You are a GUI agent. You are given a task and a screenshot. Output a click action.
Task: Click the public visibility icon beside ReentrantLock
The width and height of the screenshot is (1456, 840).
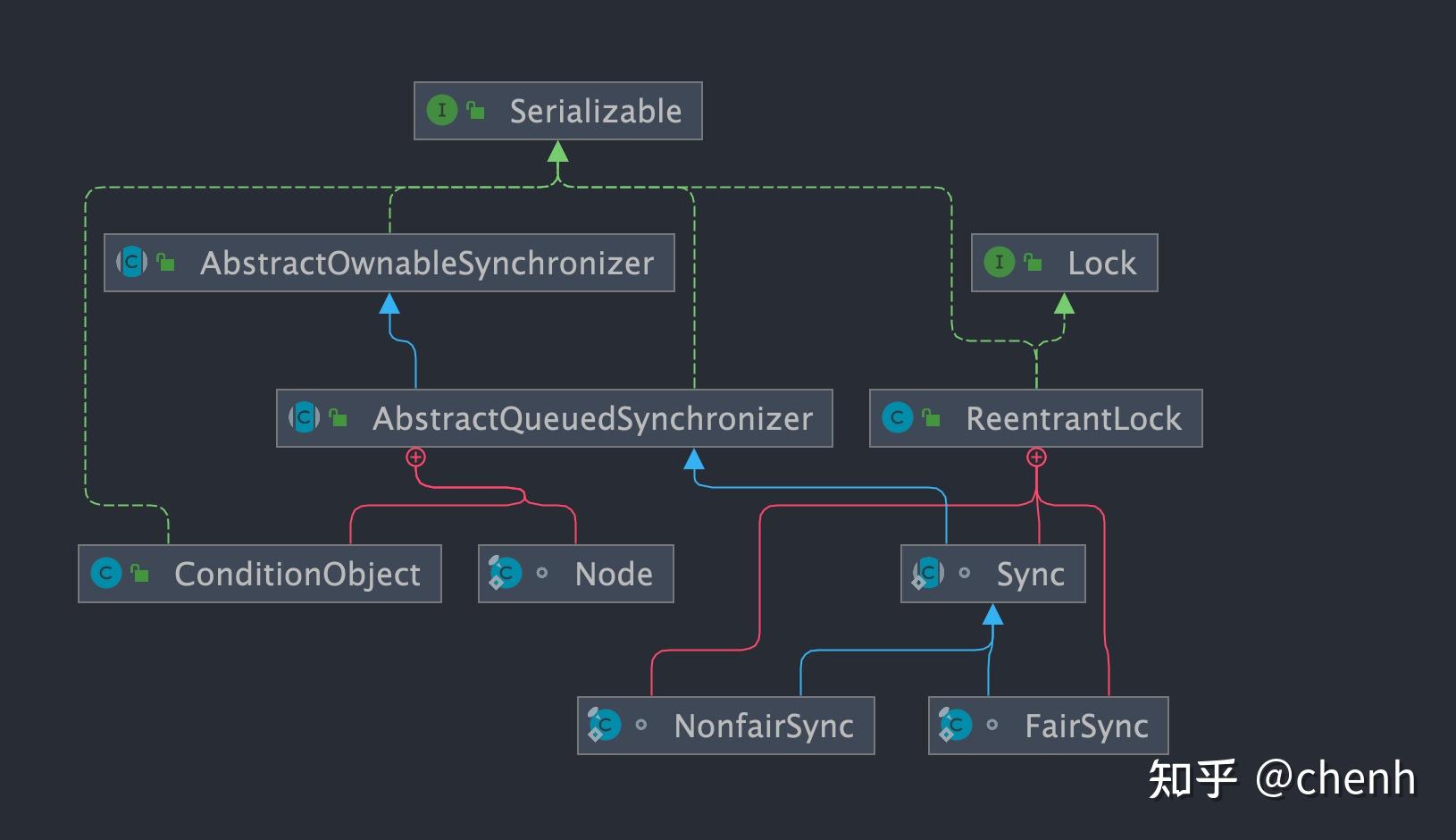932,417
